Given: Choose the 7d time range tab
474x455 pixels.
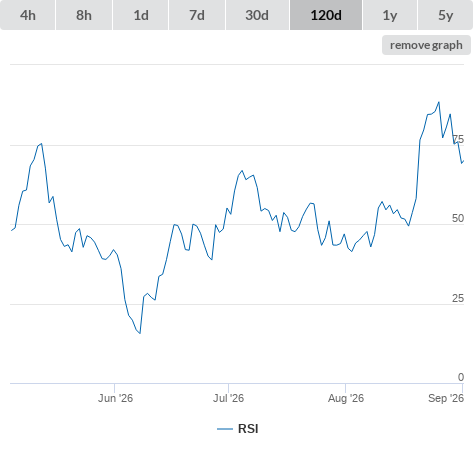Looking at the screenshot, I should [x=197, y=15].
